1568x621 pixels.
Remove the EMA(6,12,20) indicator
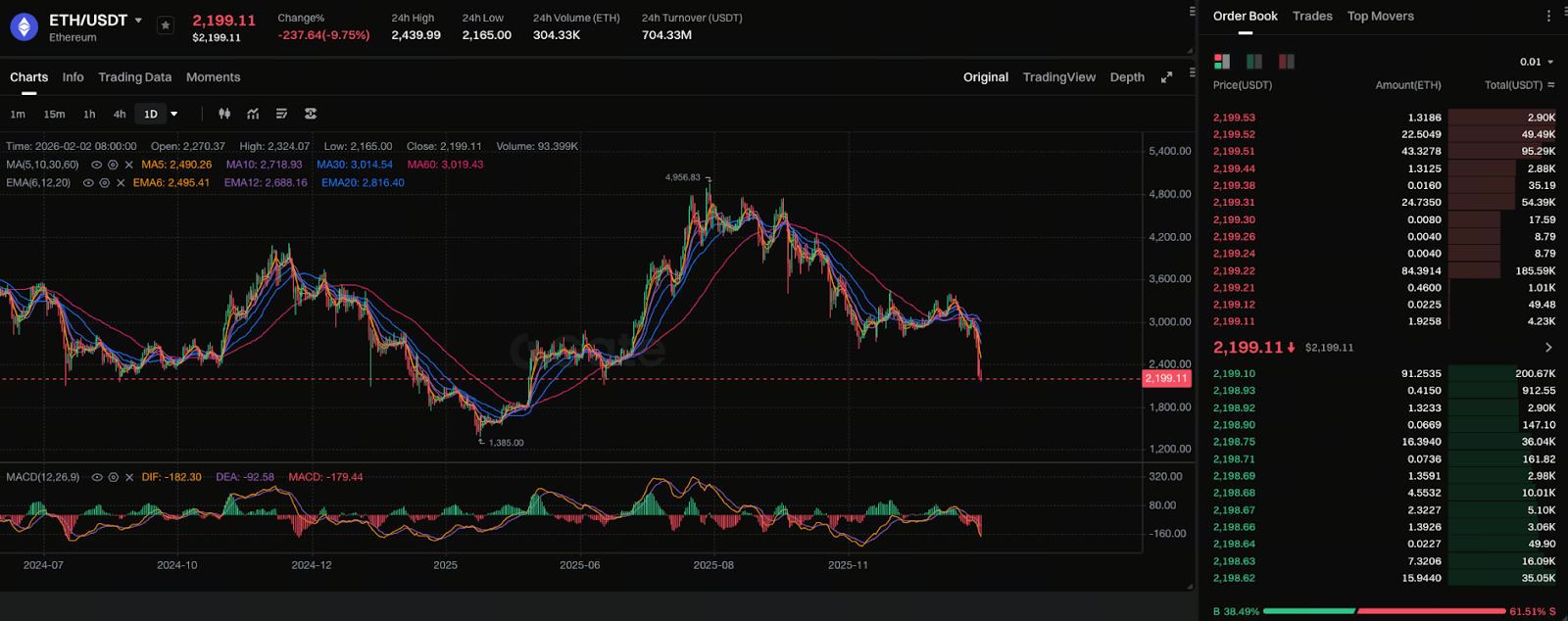122,183
